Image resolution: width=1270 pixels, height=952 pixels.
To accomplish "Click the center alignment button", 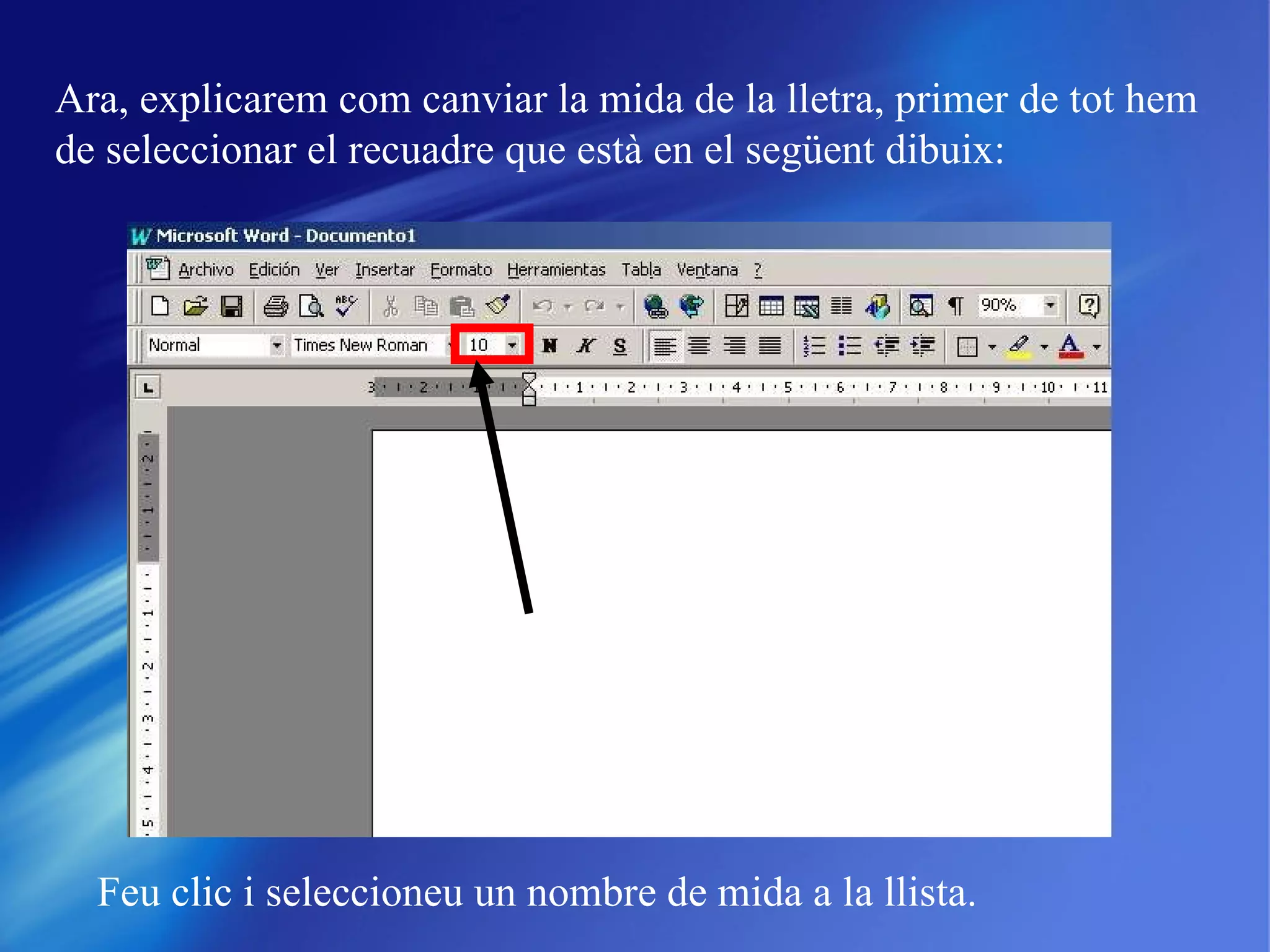I will pyautogui.click(x=699, y=346).
